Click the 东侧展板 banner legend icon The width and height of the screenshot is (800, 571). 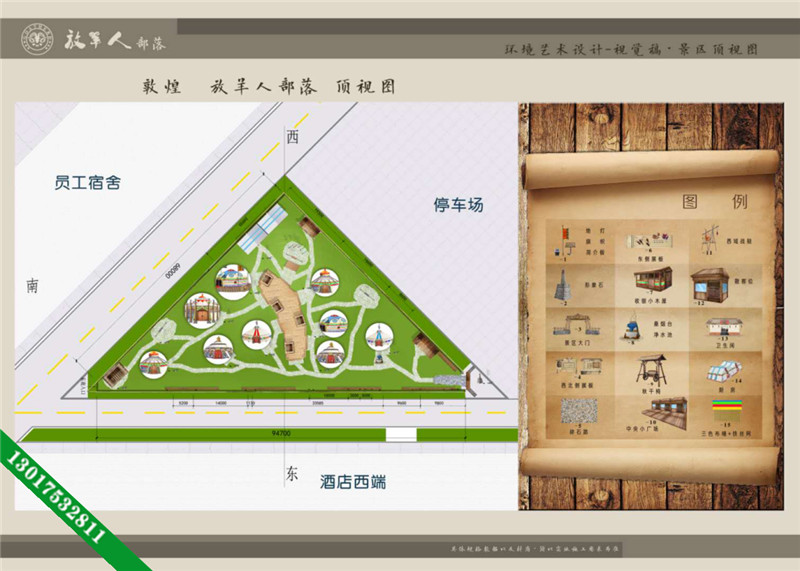point(651,240)
